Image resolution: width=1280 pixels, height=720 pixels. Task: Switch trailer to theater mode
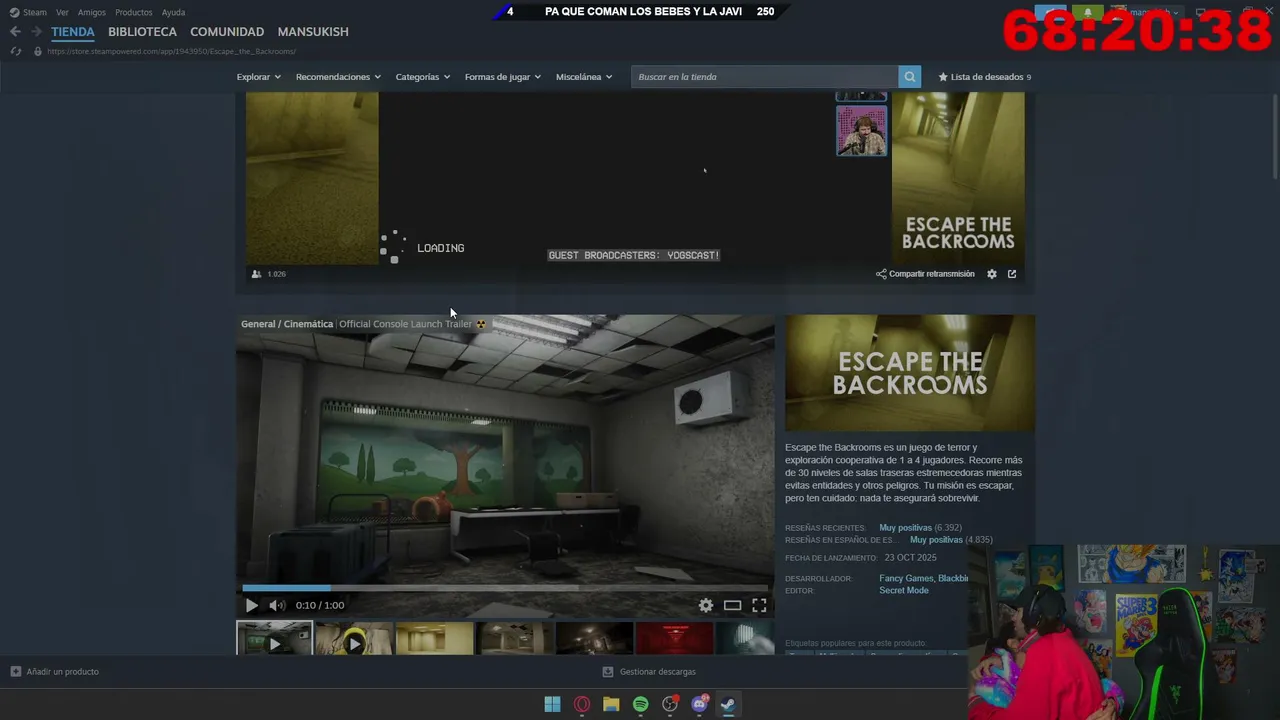[733, 605]
